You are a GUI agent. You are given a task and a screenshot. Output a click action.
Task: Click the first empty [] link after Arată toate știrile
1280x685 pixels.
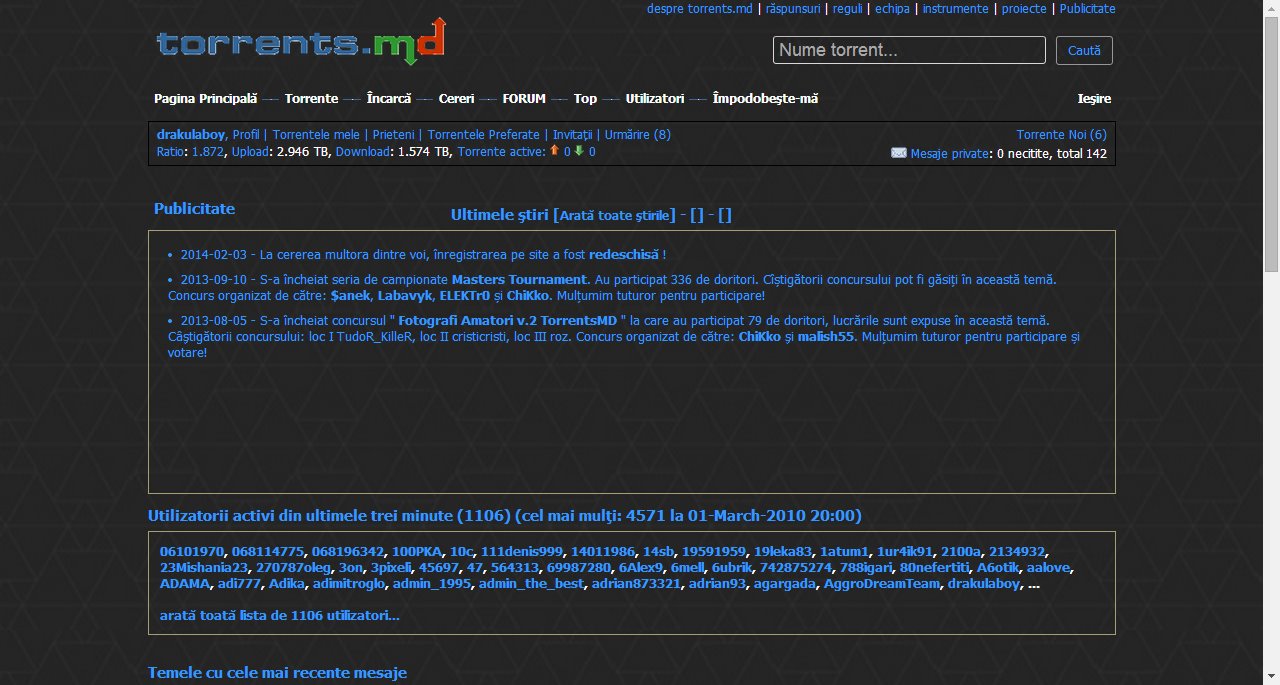tap(697, 215)
